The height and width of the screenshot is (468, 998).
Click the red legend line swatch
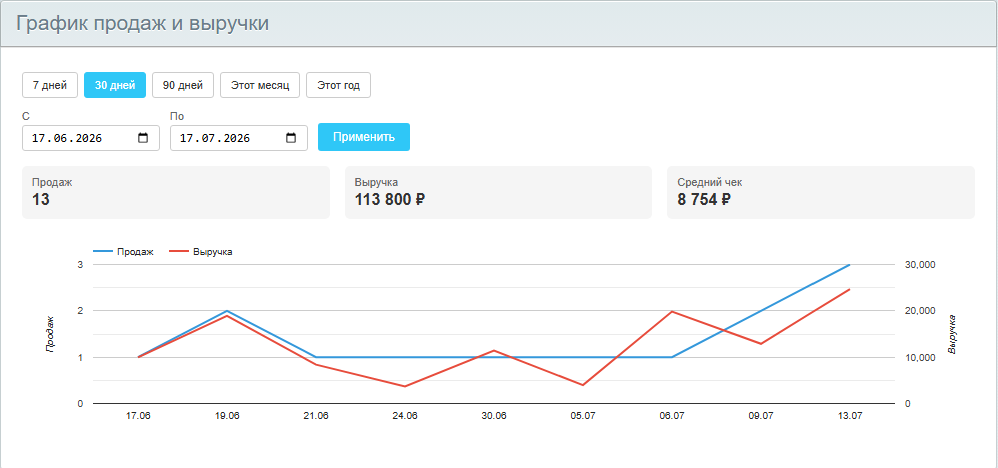(178, 252)
